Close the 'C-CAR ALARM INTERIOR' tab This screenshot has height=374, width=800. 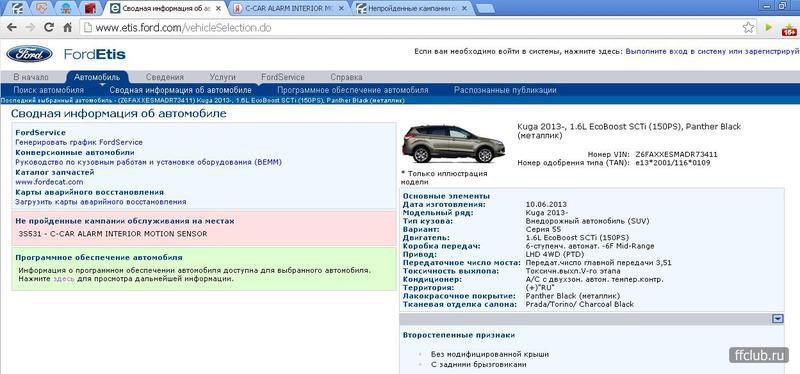click(340, 9)
